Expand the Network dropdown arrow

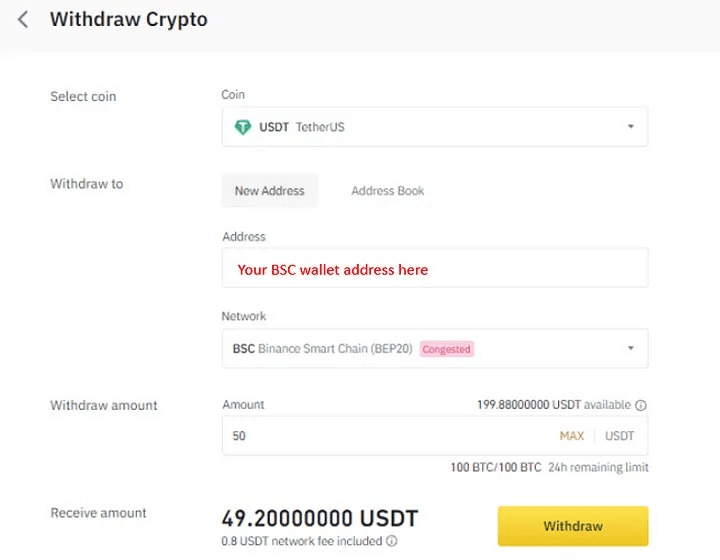pyautogui.click(x=630, y=349)
